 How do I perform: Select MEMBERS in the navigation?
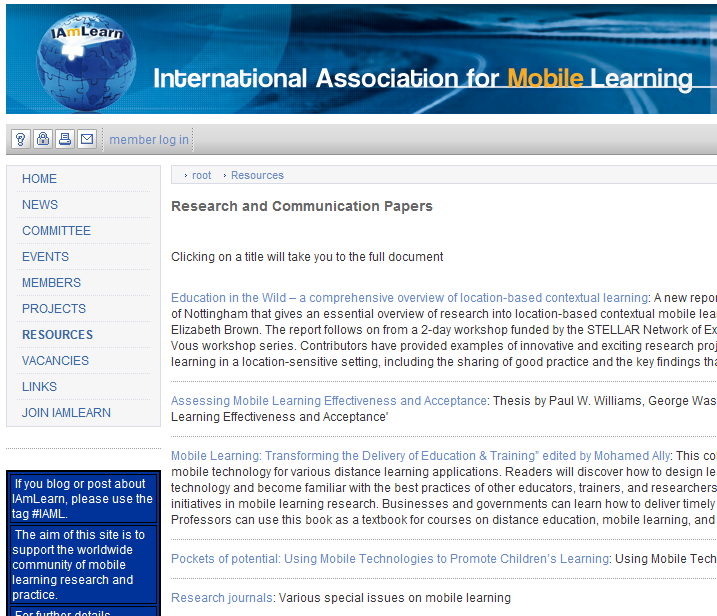(x=51, y=283)
